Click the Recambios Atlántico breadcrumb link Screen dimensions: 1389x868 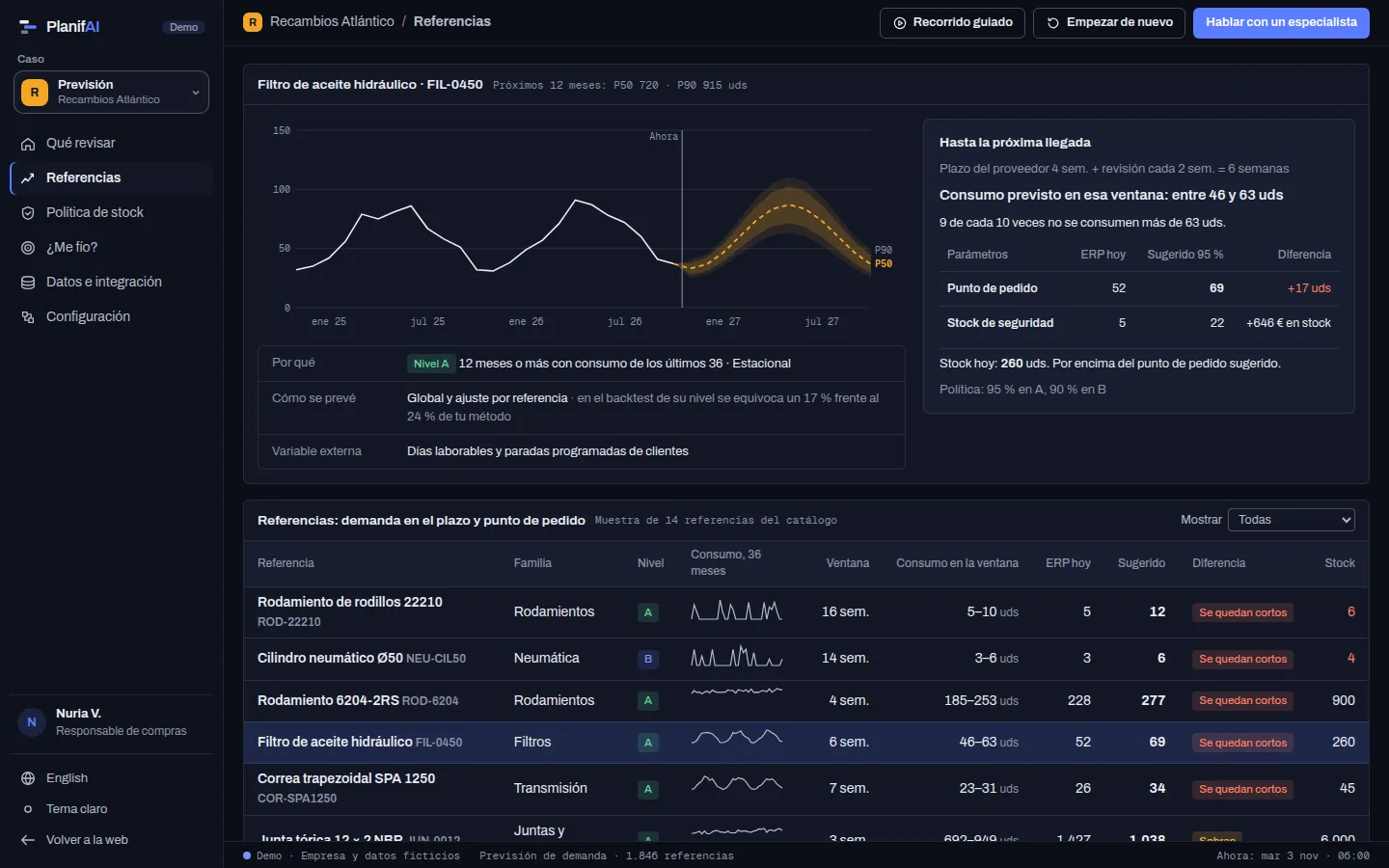pos(332,22)
